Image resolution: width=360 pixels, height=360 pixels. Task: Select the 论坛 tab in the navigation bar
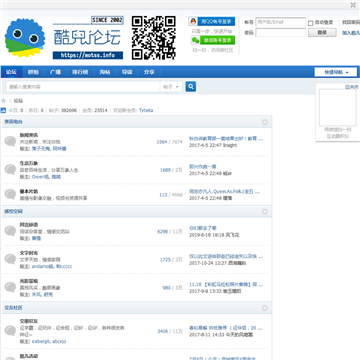click(12, 72)
